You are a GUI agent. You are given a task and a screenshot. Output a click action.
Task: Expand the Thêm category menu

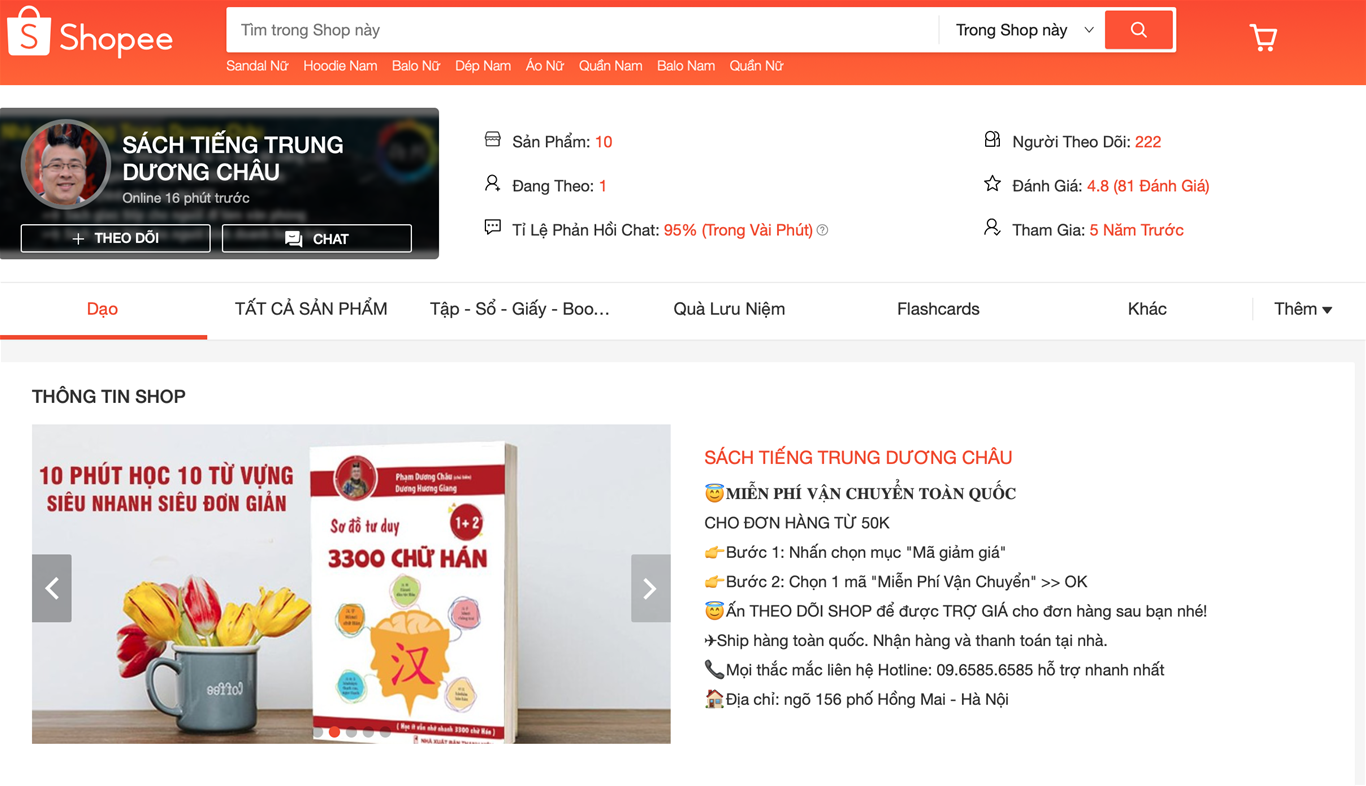(x=1303, y=309)
